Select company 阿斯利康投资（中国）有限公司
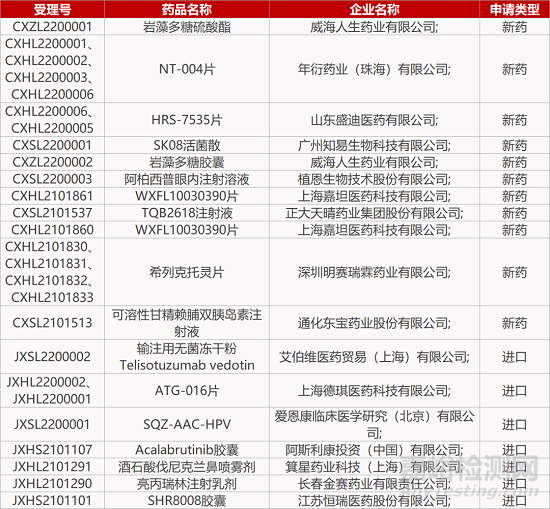Viewport: 550px width, 509px height. tap(374, 450)
